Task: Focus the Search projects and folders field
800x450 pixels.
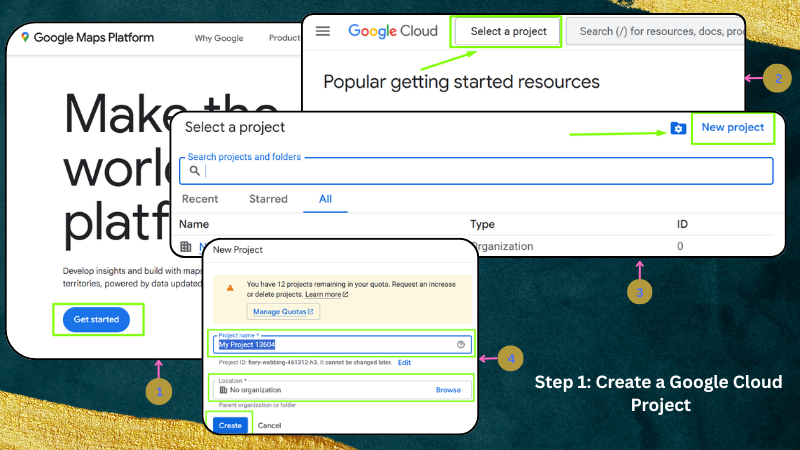Action: pos(476,171)
